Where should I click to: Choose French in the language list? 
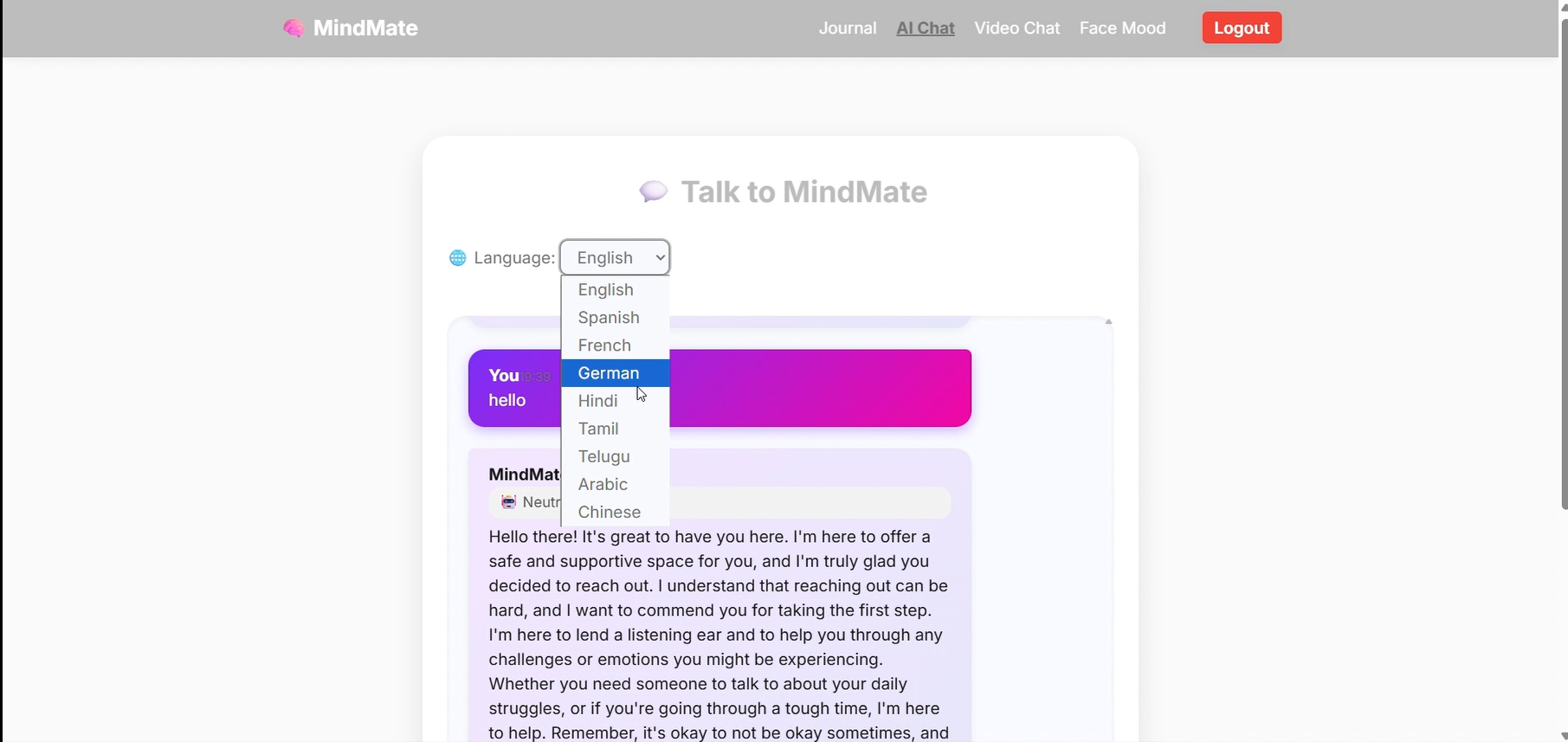pyautogui.click(x=615, y=345)
